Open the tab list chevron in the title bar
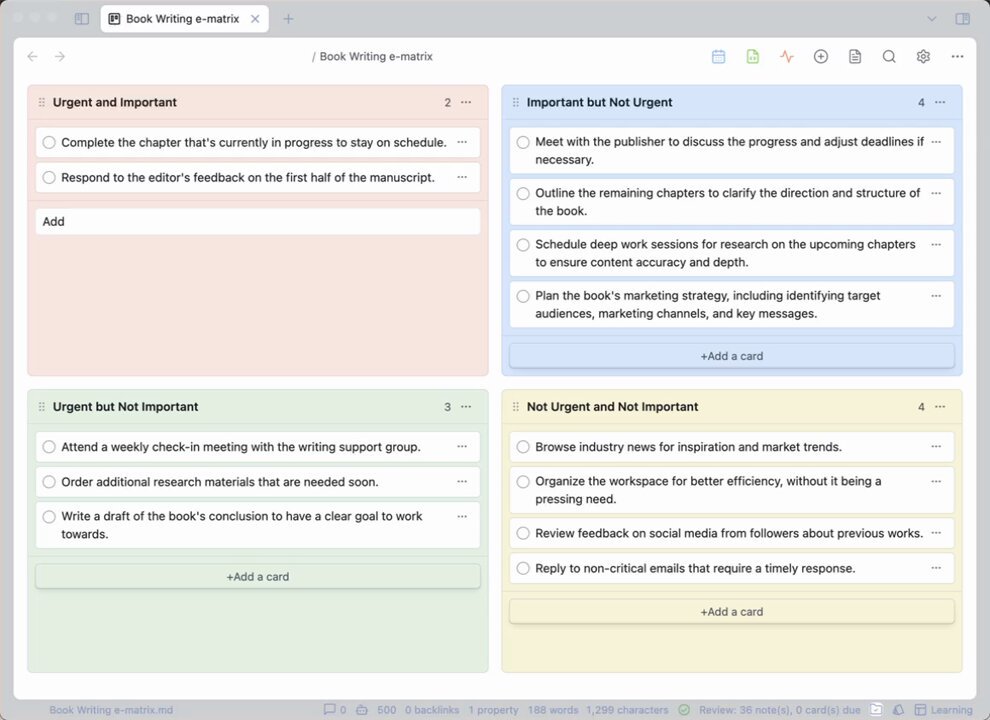The height and width of the screenshot is (720, 990). point(931,19)
